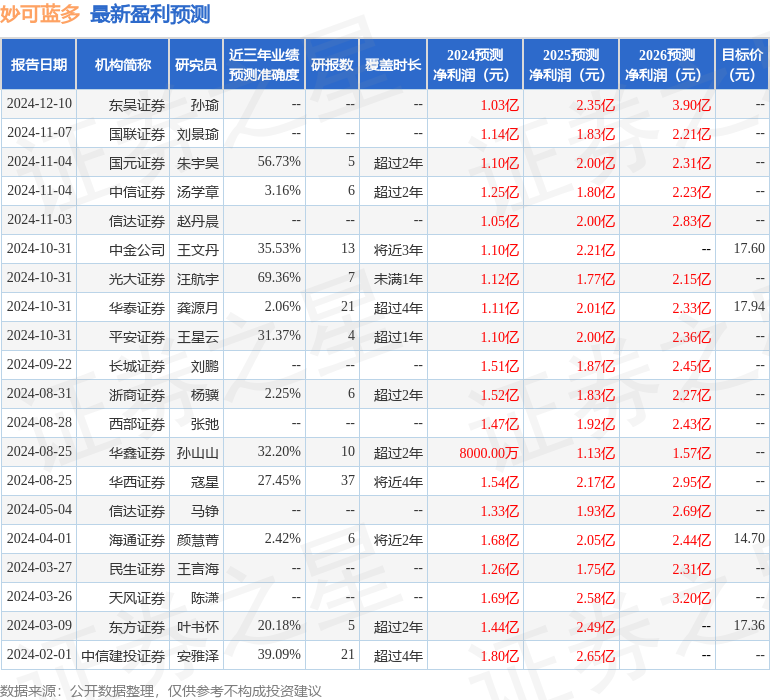Click institution 中信建投证券
This screenshot has width=770, height=700.
click(123, 656)
